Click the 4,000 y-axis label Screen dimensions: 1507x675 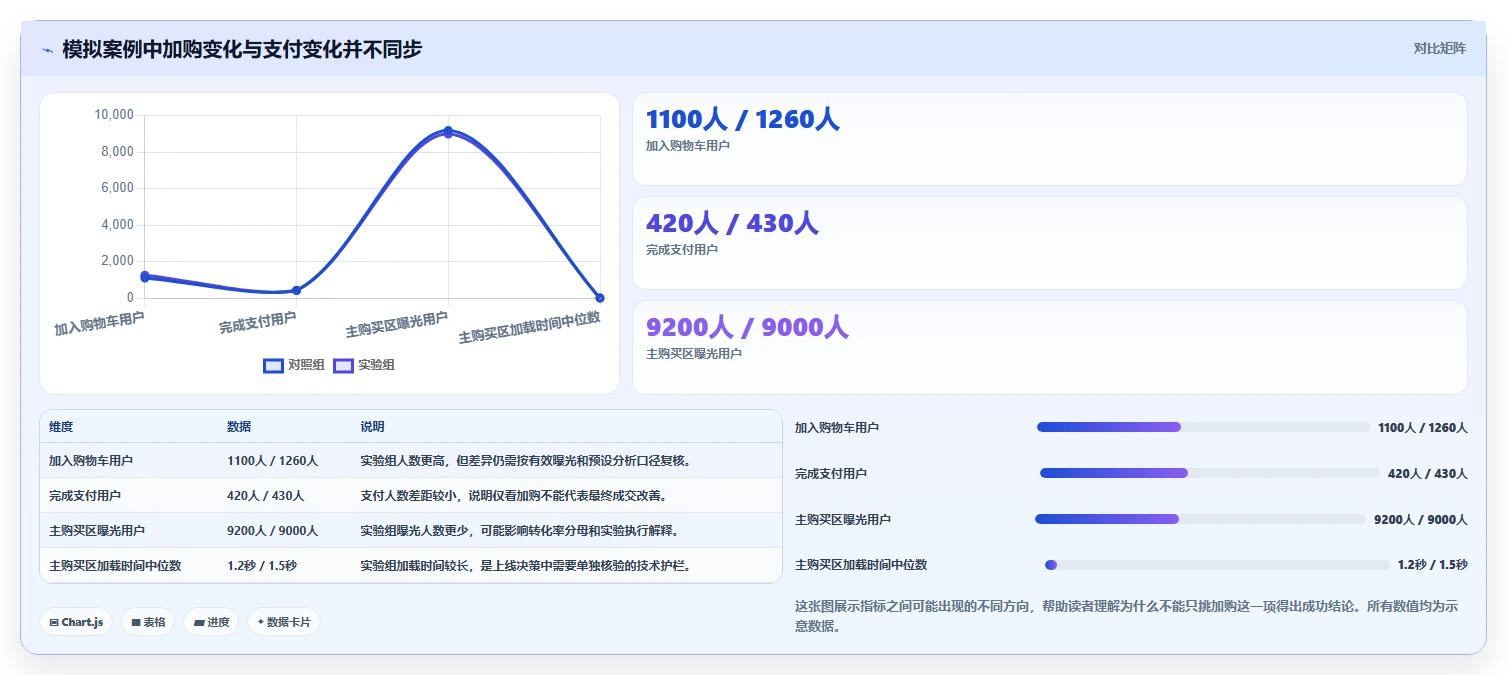tap(117, 225)
